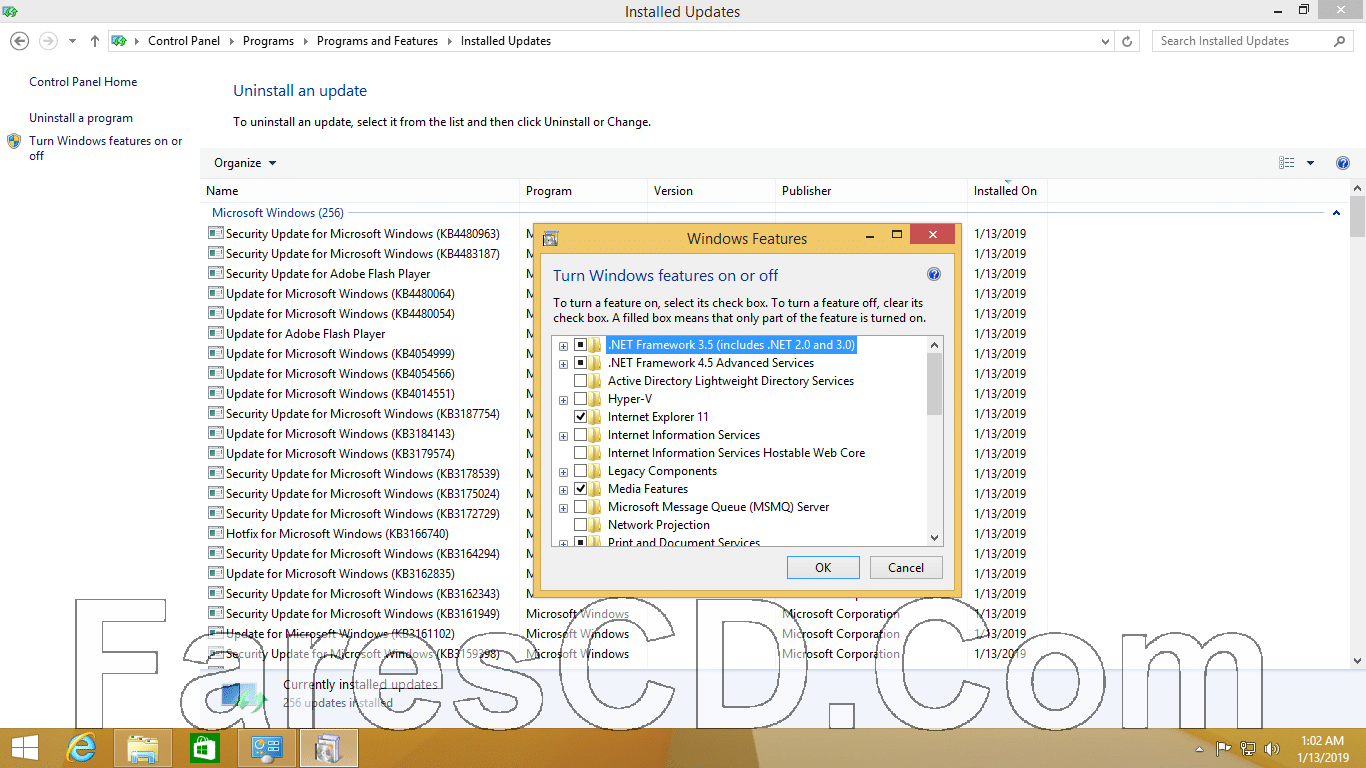This screenshot has height=768, width=1366.
Task: Switch to Windows Features taskbar icon
Action: (328, 747)
